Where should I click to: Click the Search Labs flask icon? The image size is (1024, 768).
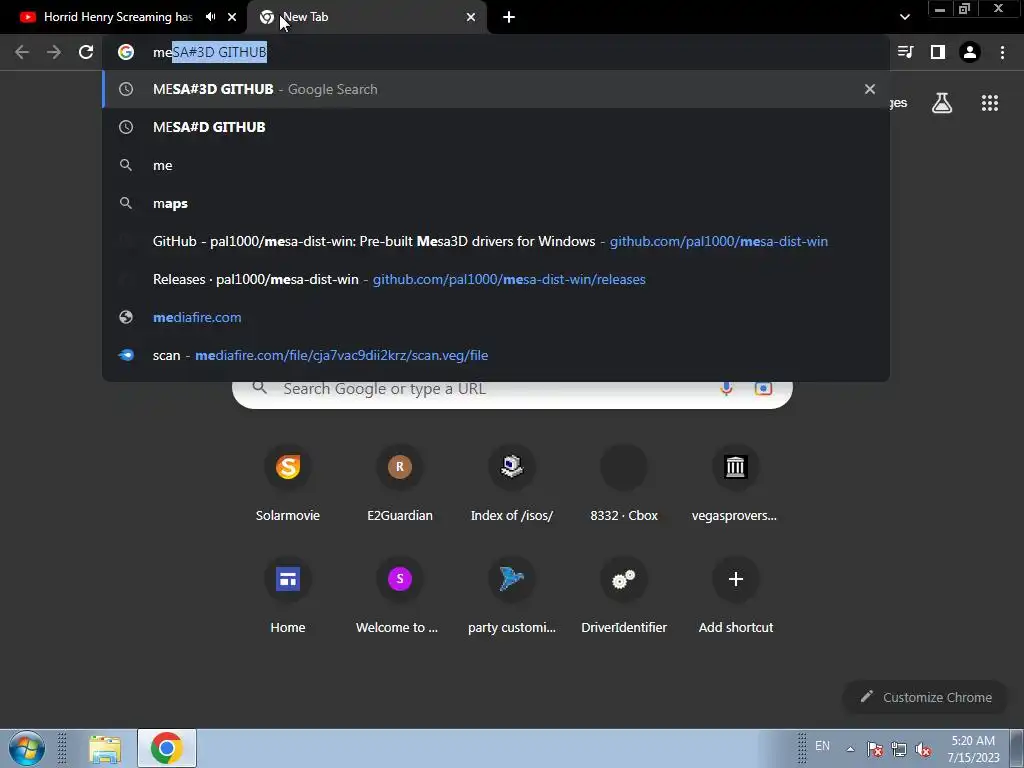pos(942,103)
